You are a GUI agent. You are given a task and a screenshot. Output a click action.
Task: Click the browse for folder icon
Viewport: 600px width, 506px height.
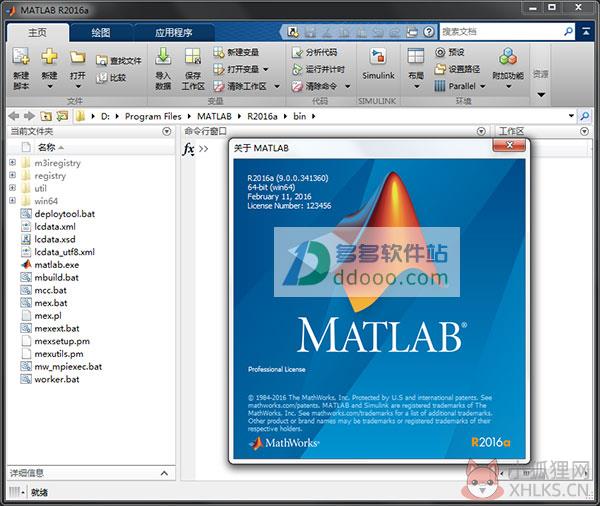[x=62, y=116]
